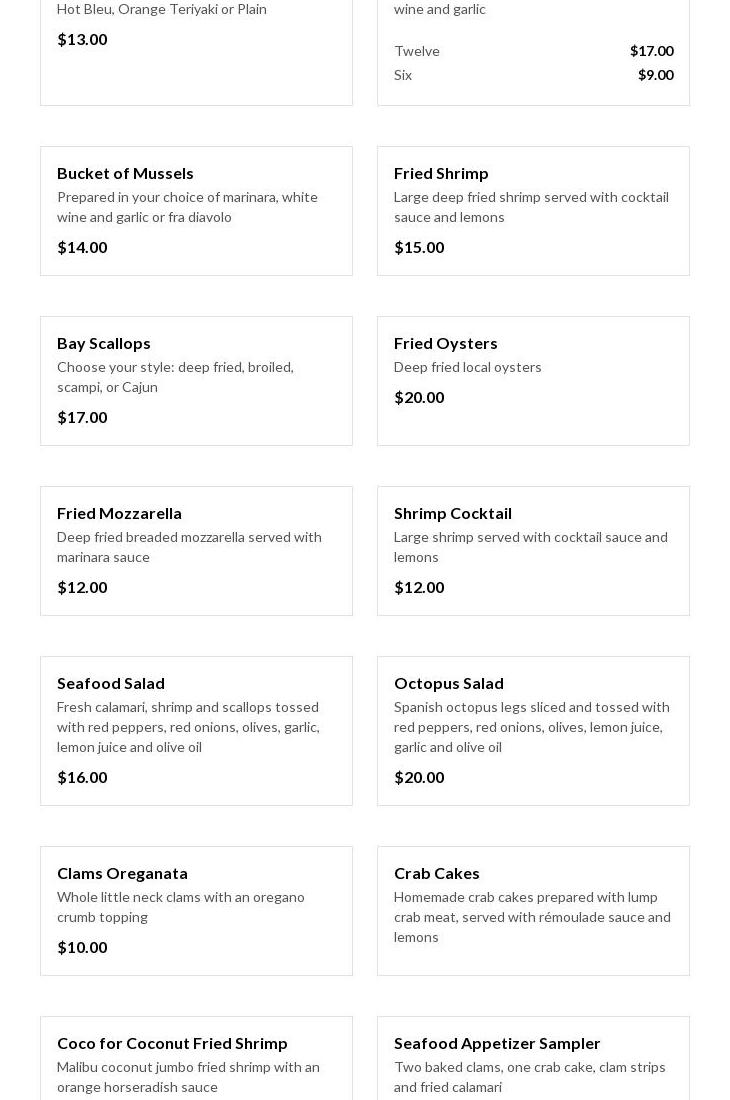Select the Seafood Appetizer Sampler heading
This screenshot has width=730, height=1100.
tap(496, 1043)
